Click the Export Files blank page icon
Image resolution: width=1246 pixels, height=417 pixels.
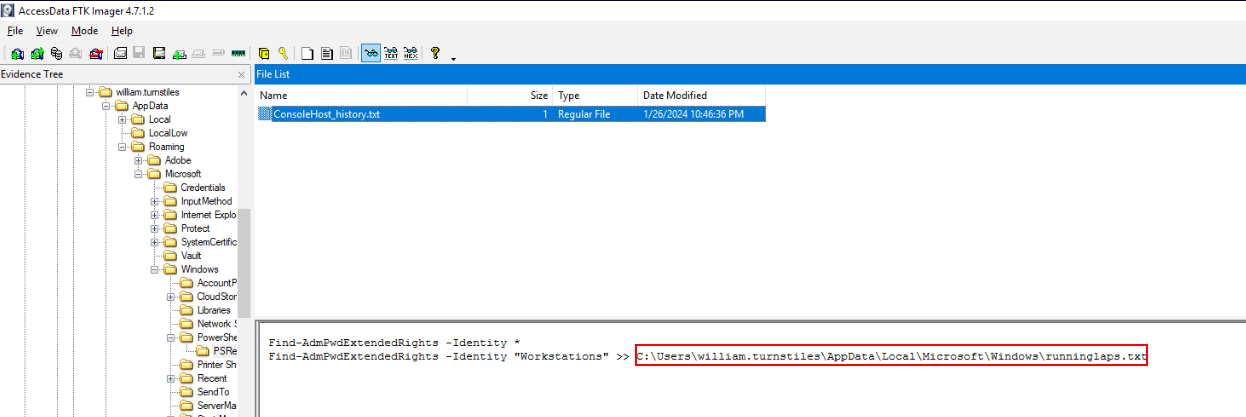click(307, 53)
